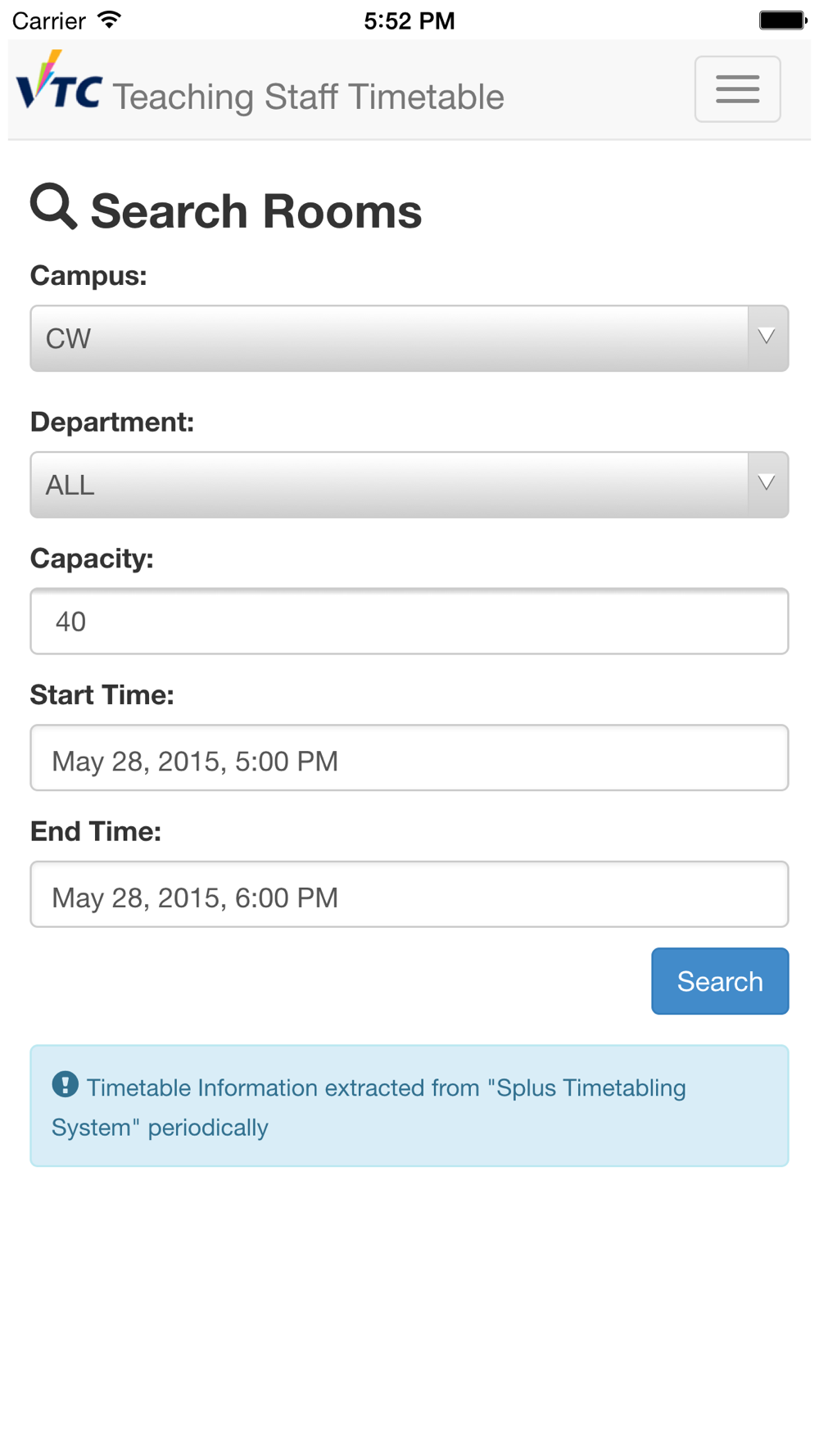Click the Campus label
Viewport: 819px width, 1456px height.
[88, 276]
